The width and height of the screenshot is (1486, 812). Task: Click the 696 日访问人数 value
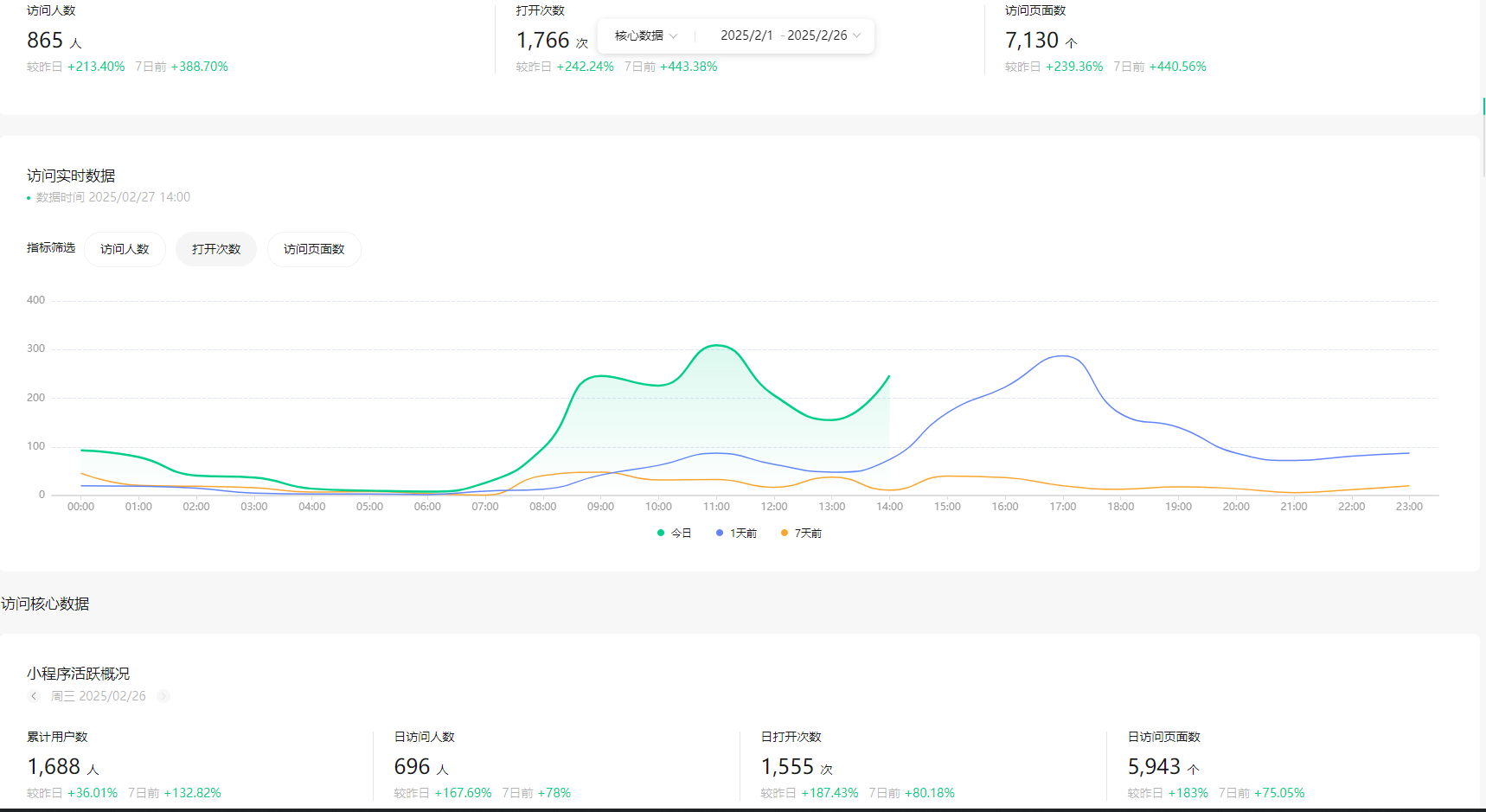pyautogui.click(x=412, y=767)
